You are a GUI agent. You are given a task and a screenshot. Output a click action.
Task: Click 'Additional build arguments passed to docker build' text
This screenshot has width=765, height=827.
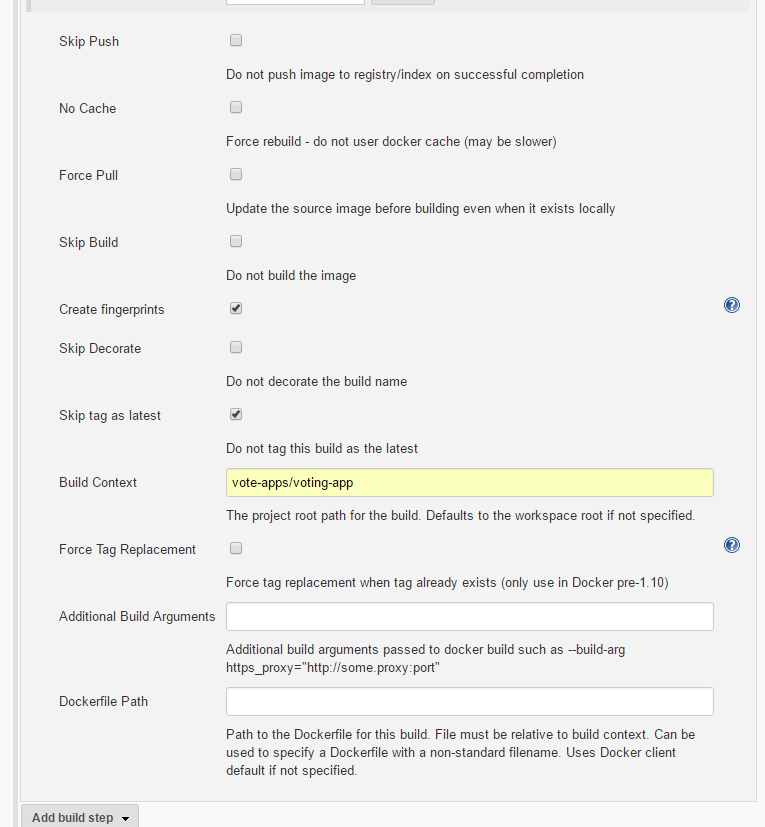(x=426, y=658)
